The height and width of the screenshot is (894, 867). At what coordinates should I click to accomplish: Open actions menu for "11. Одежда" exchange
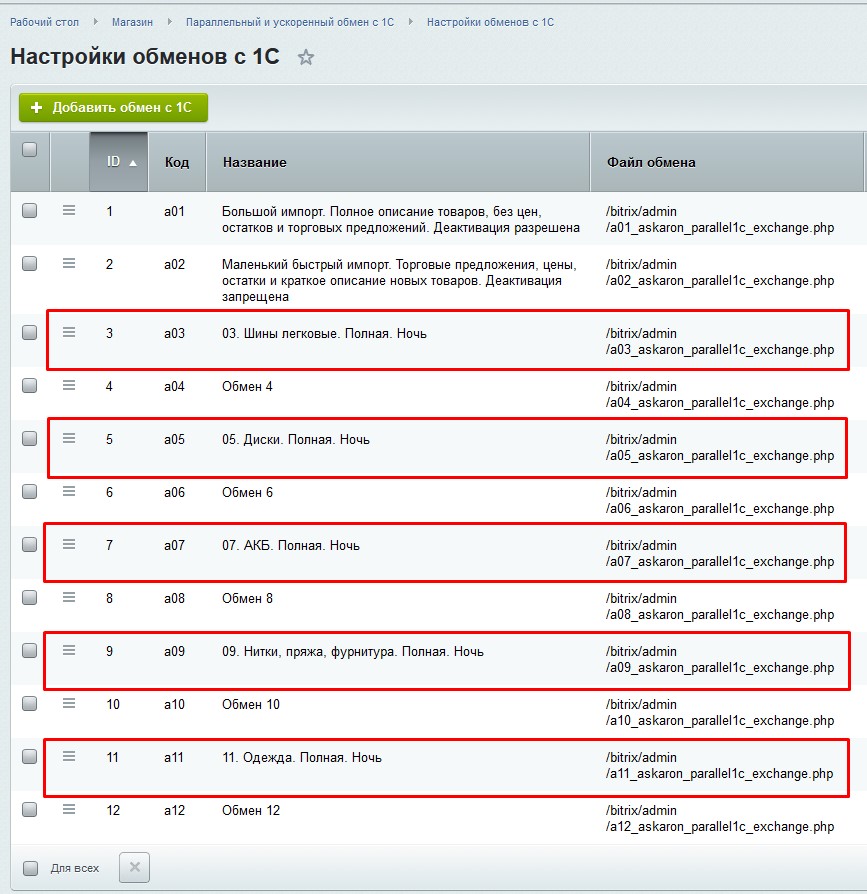68,757
